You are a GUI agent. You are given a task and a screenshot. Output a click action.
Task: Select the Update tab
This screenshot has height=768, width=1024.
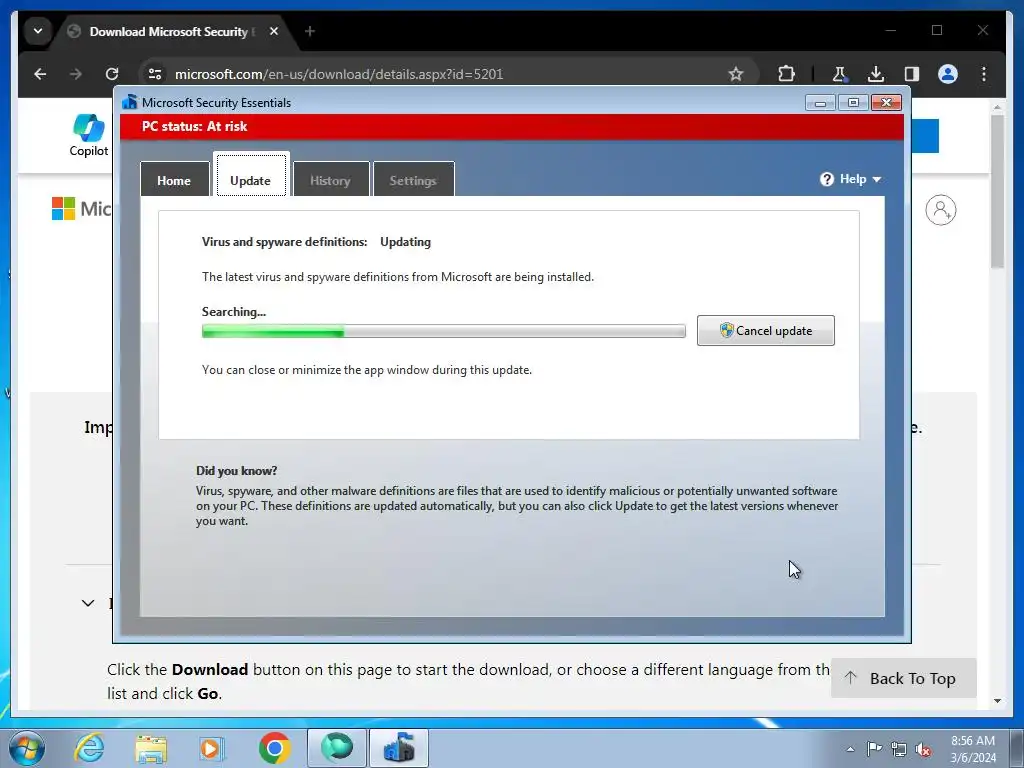point(251,176)
